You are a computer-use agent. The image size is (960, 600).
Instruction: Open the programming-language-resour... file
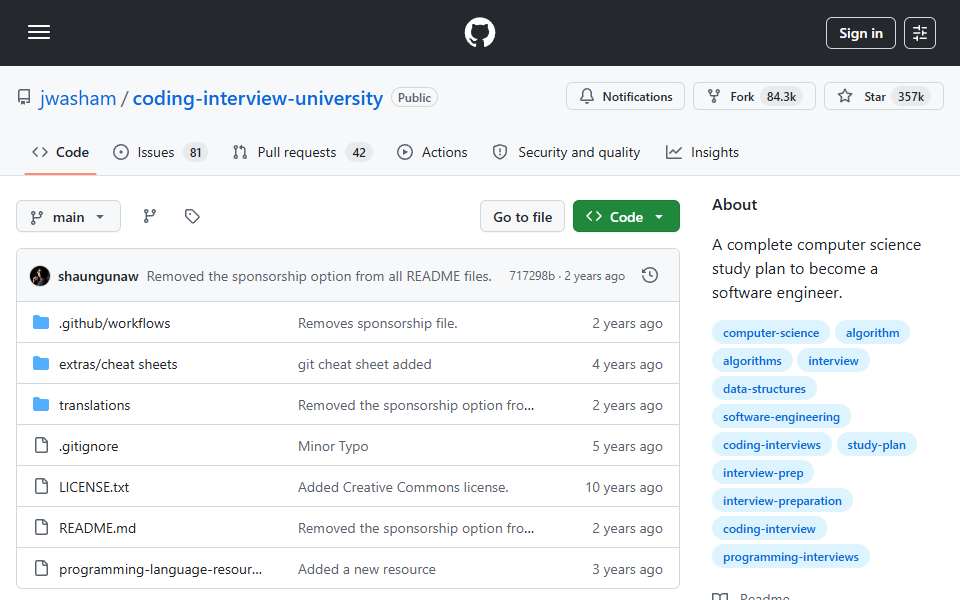point(160,569)
